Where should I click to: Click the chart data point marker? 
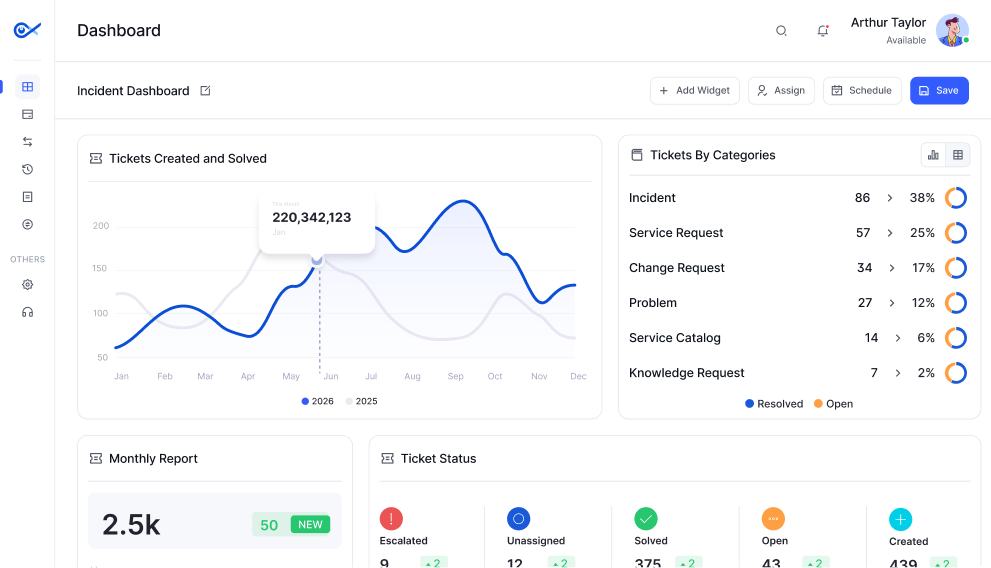click(317, 260)
